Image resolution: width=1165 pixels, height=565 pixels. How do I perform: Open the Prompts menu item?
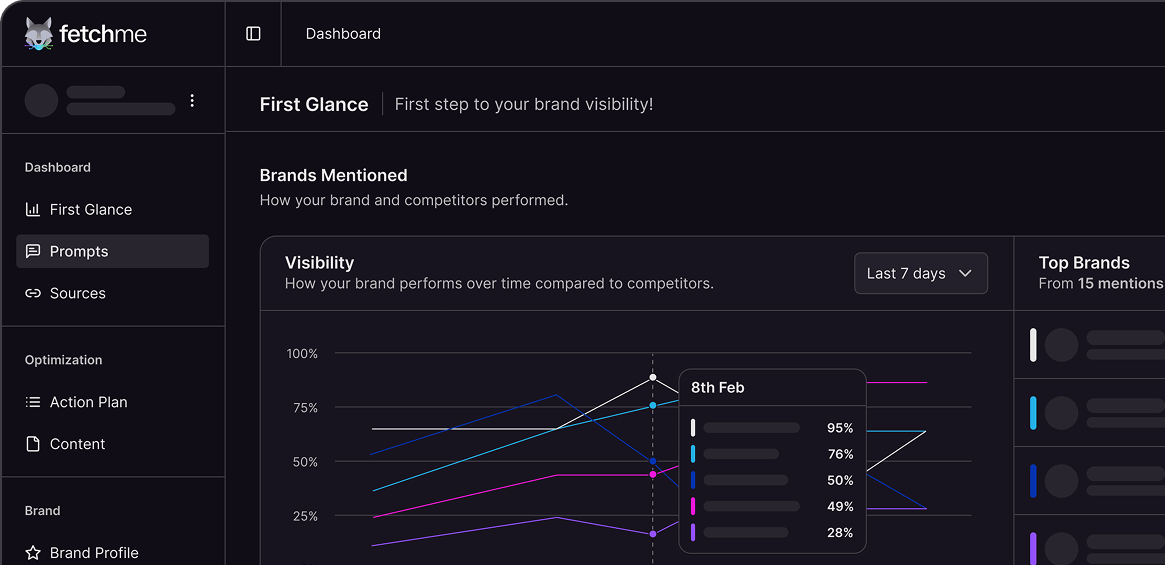(x=79, y=251)
